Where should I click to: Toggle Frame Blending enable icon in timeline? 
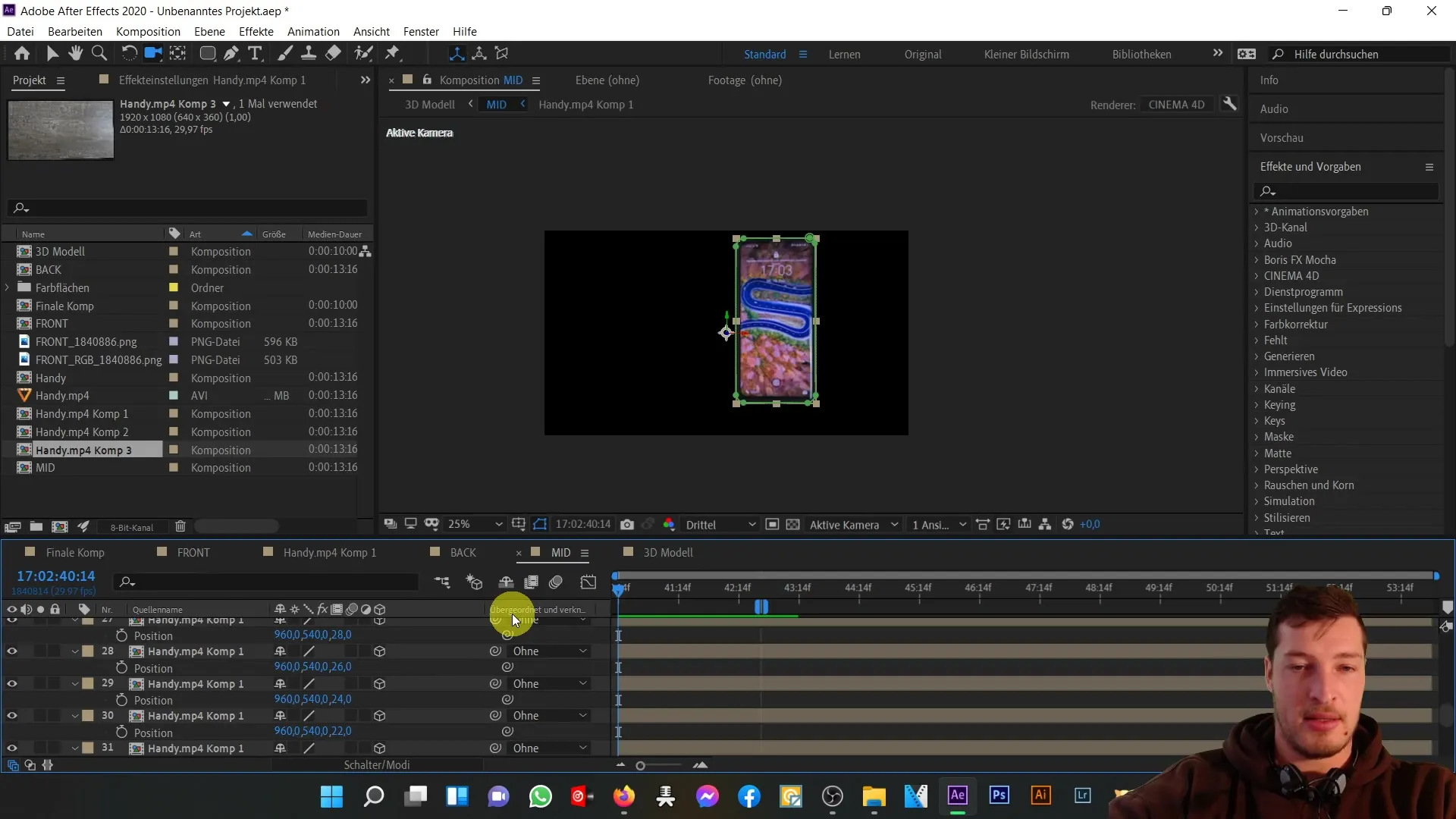pos(531,582)
